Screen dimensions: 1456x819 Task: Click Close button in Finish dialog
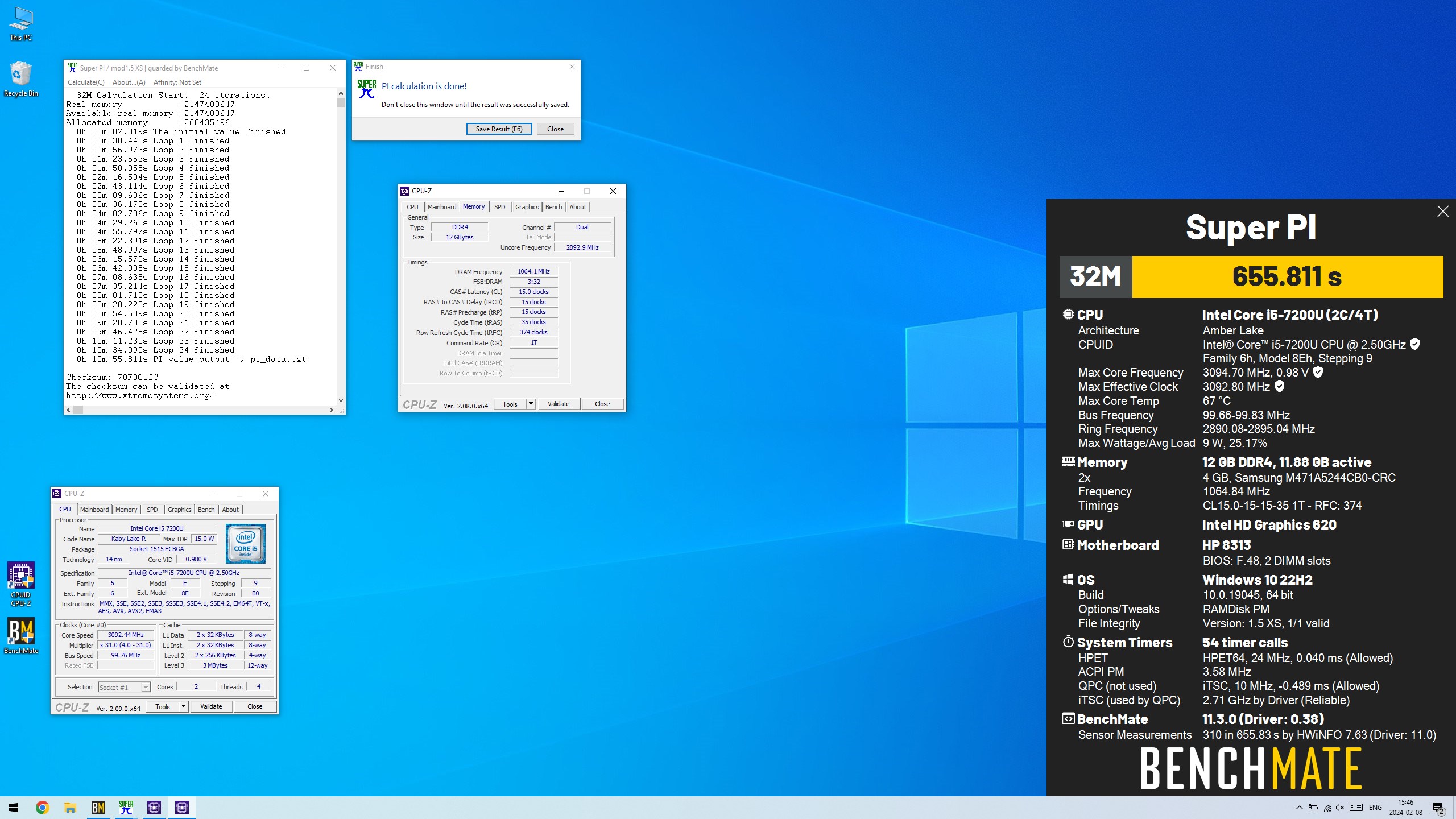(555, 129)
